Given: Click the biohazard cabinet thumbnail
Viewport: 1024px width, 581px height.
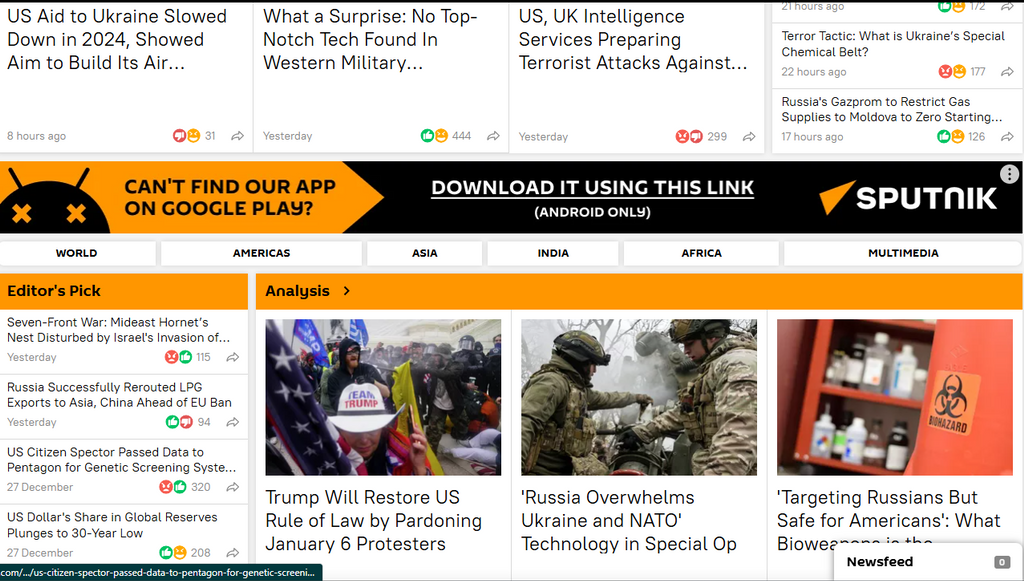Looking at the screenshot, I should pyautogui.click(x=895, y=397).
